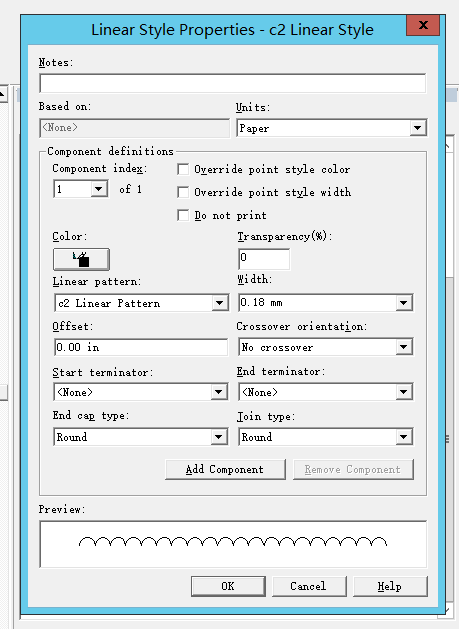This screenshot has height=629, width=459.
Task: Open the Units dropdown
Action: [331, 128]
